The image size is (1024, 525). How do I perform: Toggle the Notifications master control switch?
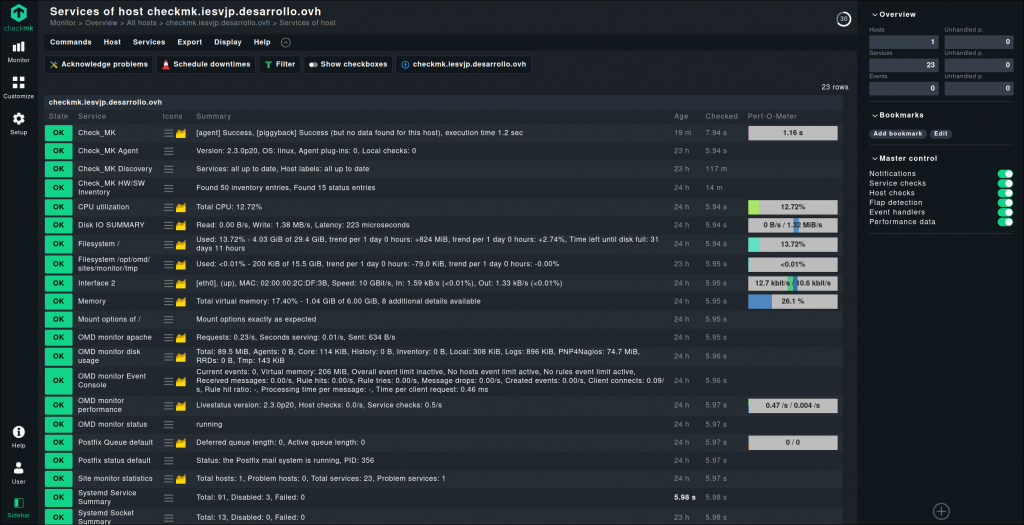[1005, 174]
